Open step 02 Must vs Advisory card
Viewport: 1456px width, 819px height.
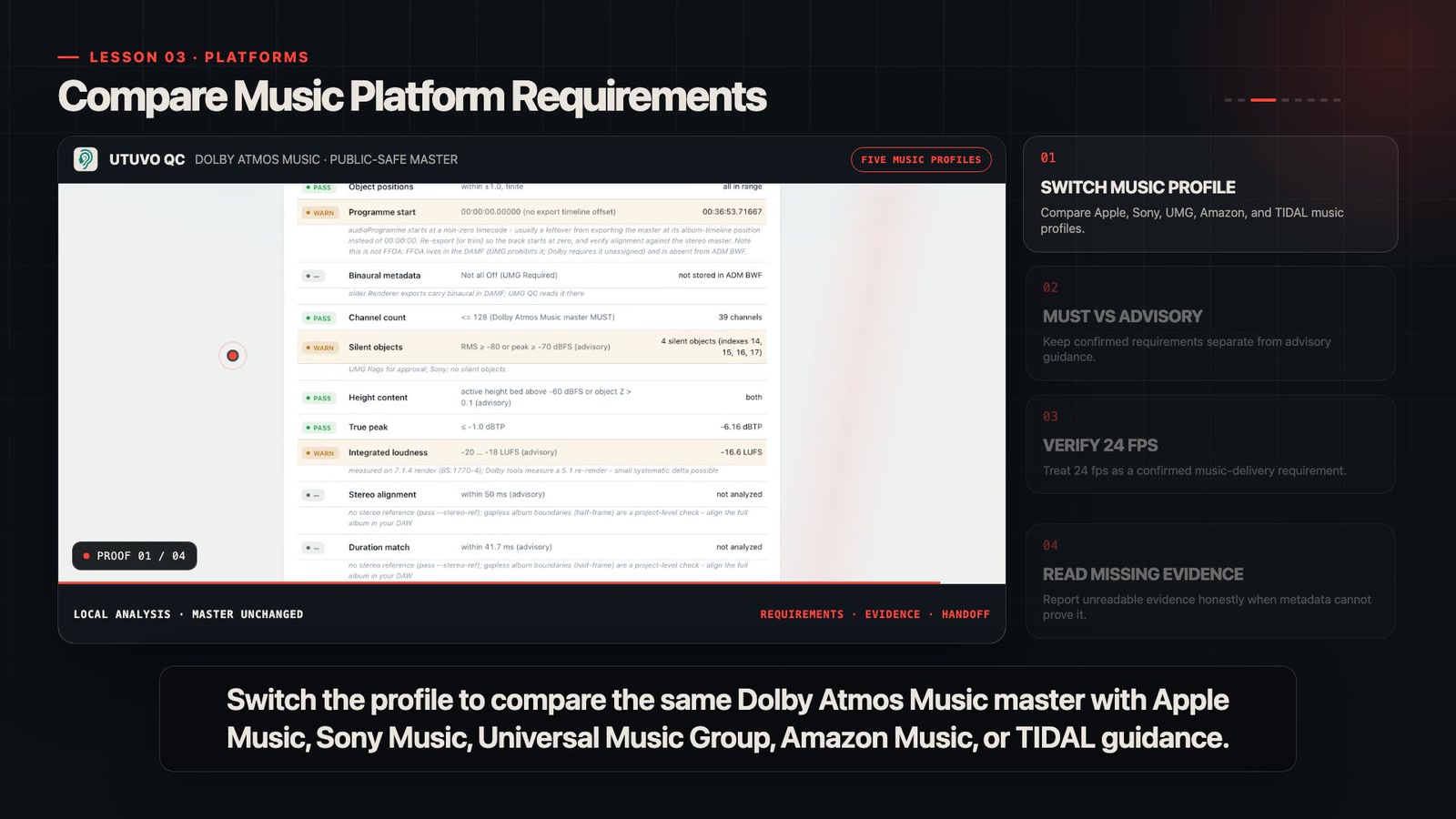coord(1210,323)
